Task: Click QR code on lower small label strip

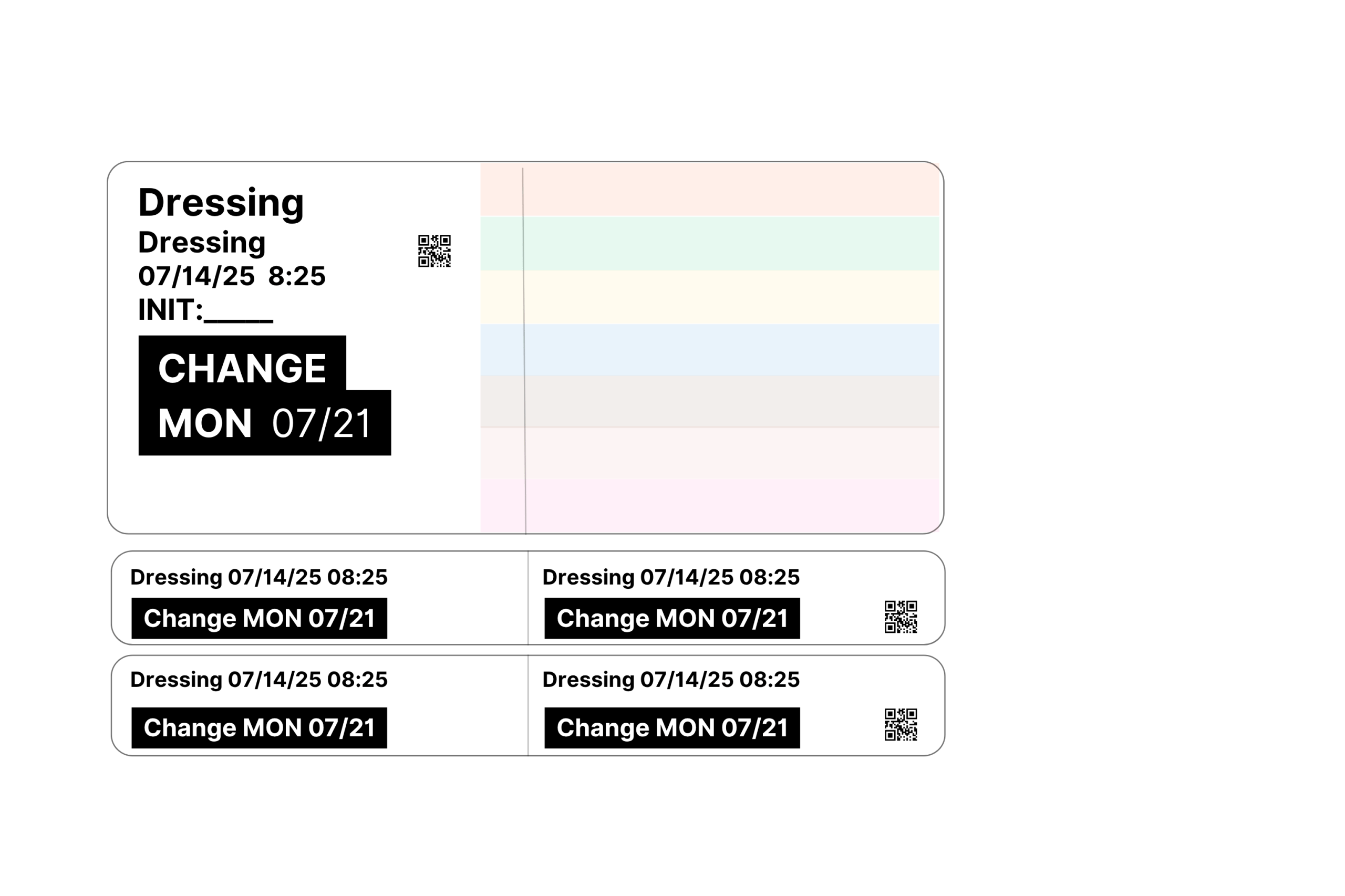Action: (x=901, y=725)
